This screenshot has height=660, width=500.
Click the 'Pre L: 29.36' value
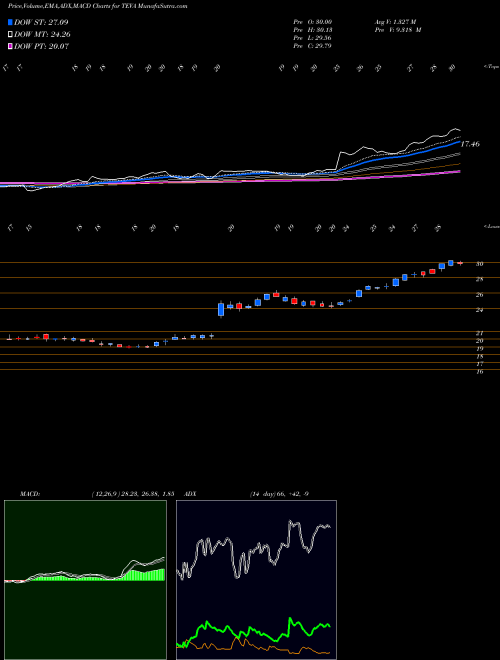tap(313, 38)
